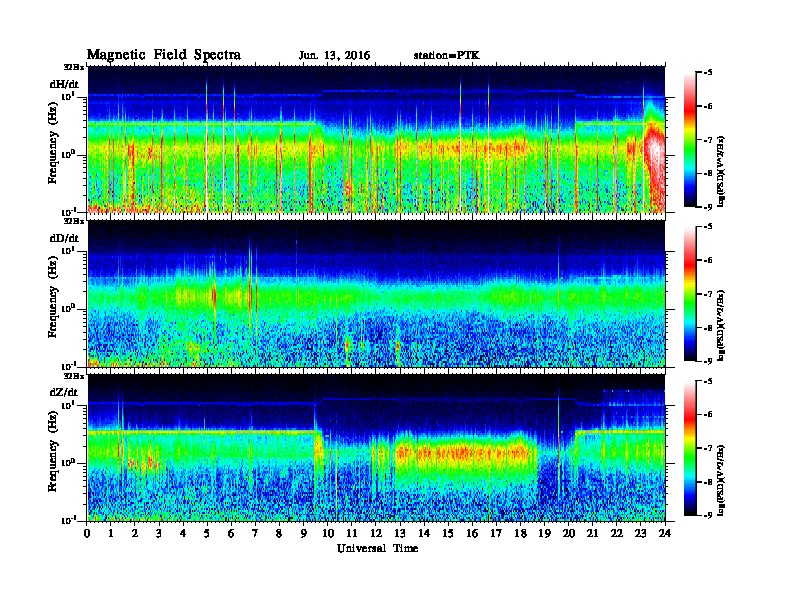Click hour tick label "15" on the time axis
Screen dimensions: 792x612
point(448,533)
